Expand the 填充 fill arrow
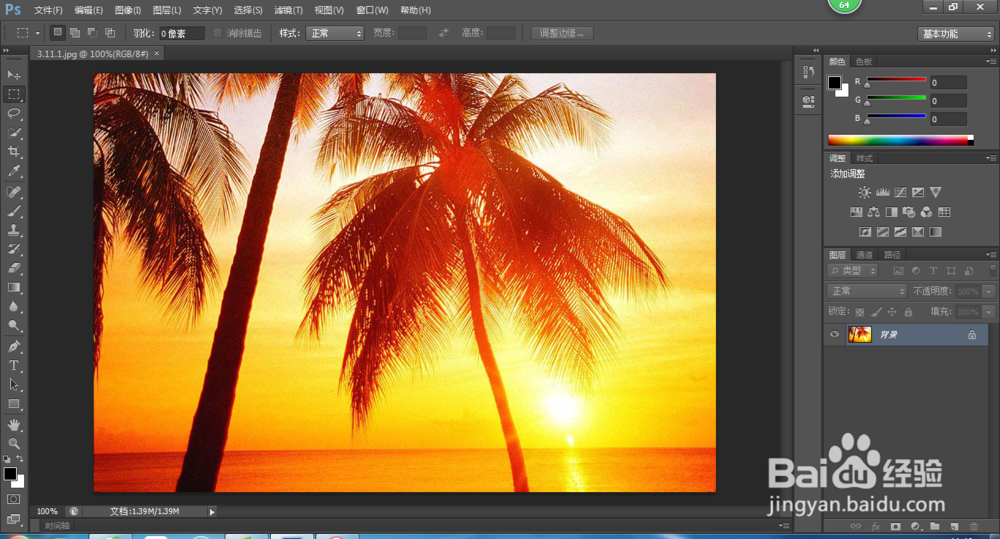This screenshot has width=1000, height=539. coord(989,312)
